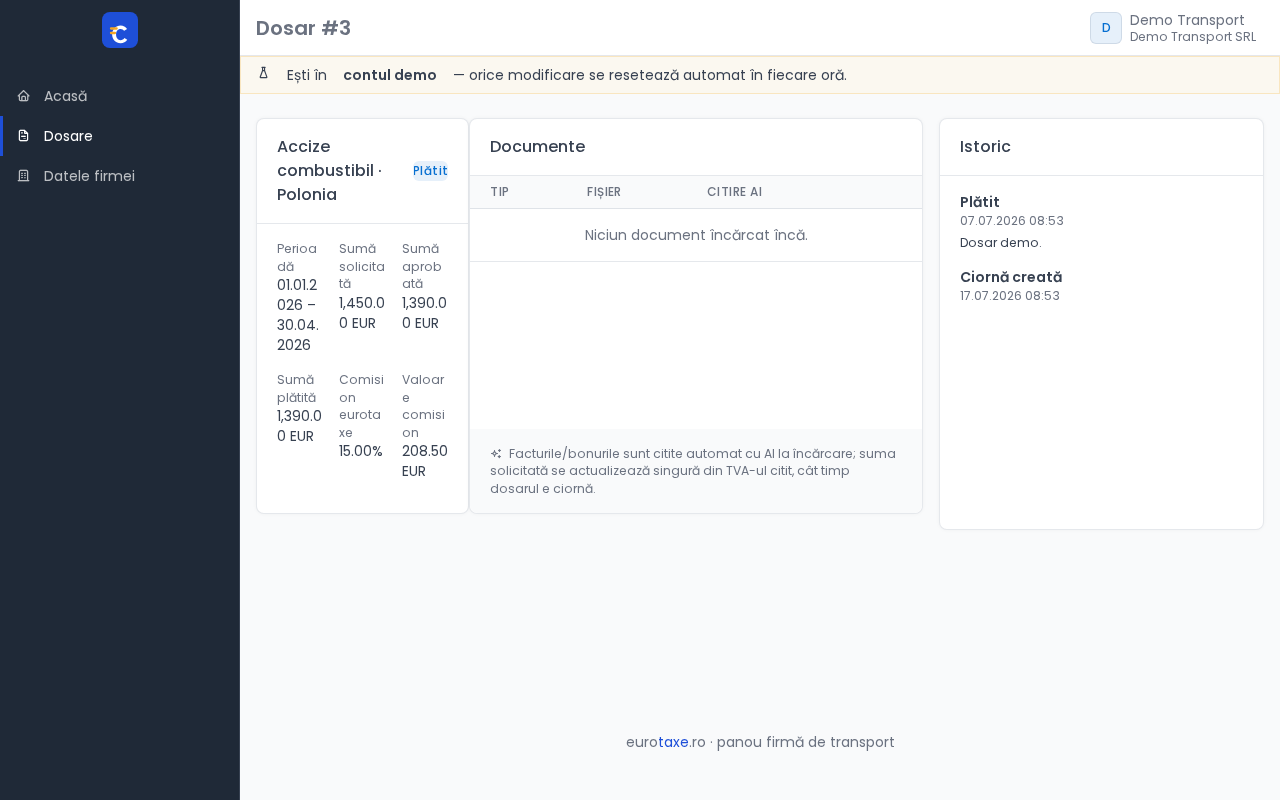Click the FIȘIER column header
The height and width of the screenshot is (800, 1280).
click(604, 192)
